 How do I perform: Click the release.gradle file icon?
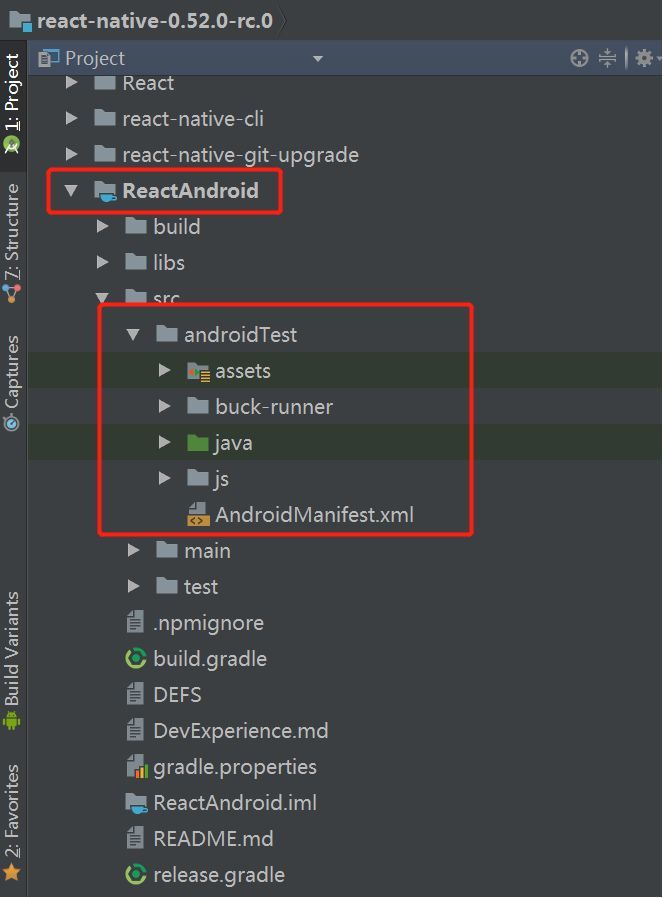tap(135, 875)
